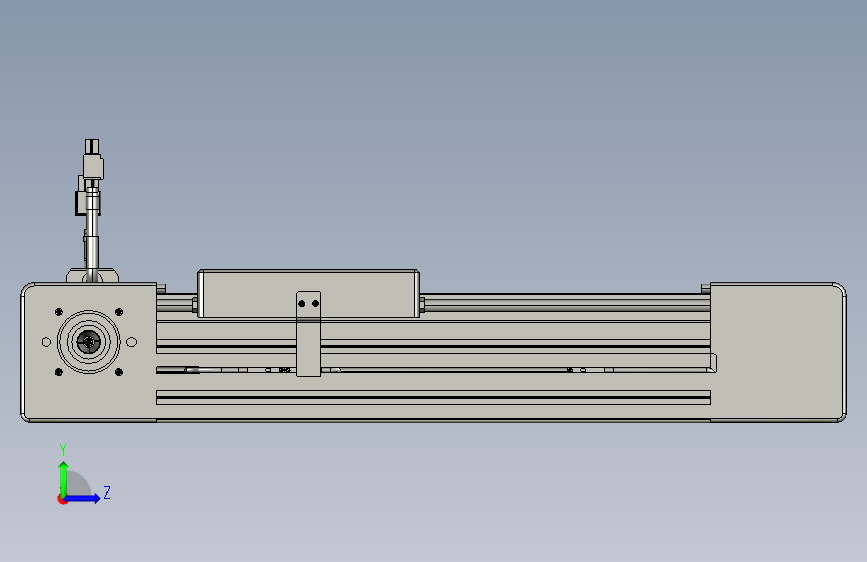This screenshot has width=867, height=562.
Task: Click the green Y axis arrow of the triad
Action: (64, 478)
